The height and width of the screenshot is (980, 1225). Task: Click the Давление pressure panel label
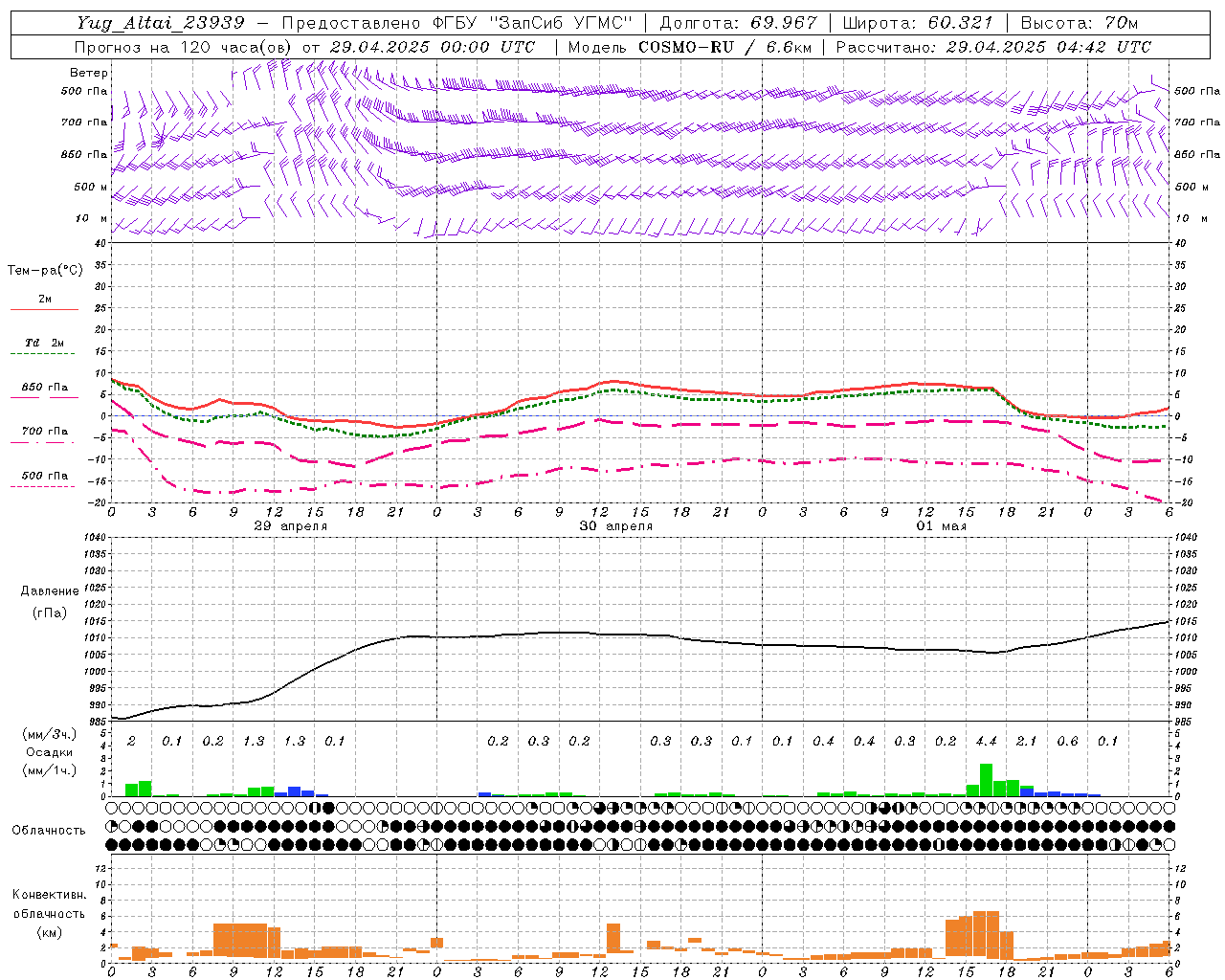[x=50, y=591]
